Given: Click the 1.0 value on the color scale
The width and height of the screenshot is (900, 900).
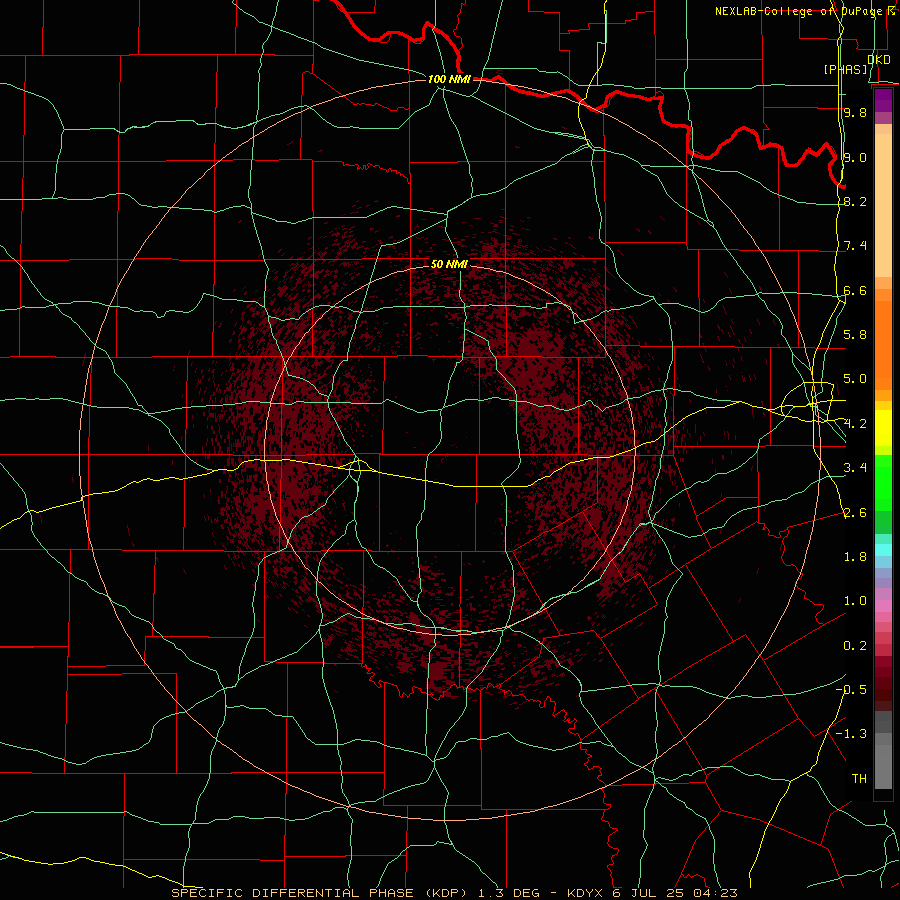Looking at the screenshot, I should [x=855, y=601].
